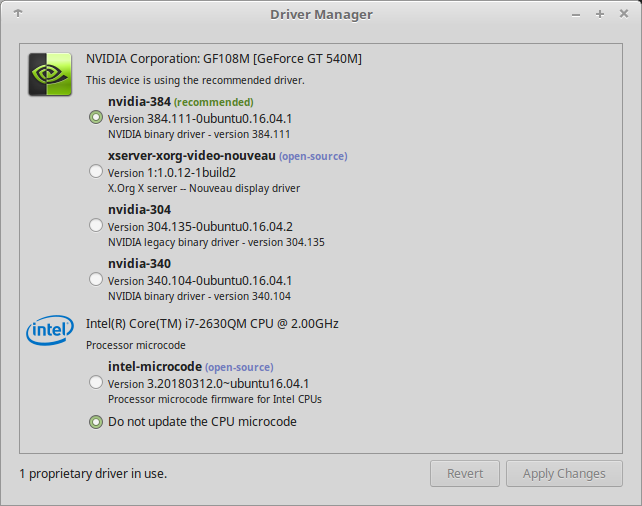Click the NVIDIA Corporation GF108M device title
This screenshot has width=642, height=506.
pyautogui.click(x=224, y=59)
